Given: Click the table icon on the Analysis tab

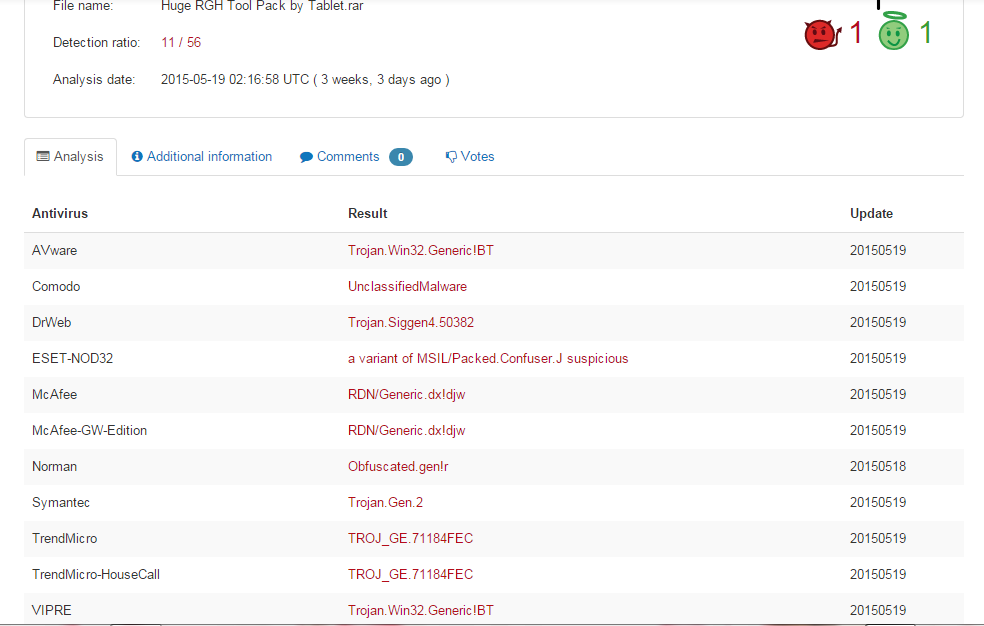Looking at the screenshot, I should [43, 157].
